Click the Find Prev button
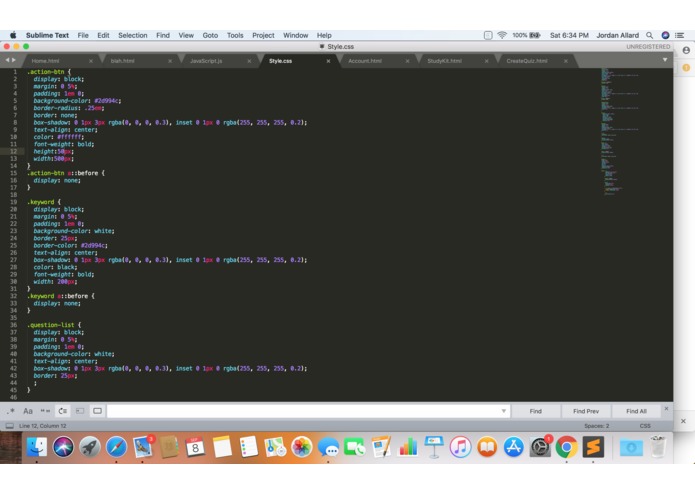The width and height of the screenshot is (695, 494). tap(586, 411)
